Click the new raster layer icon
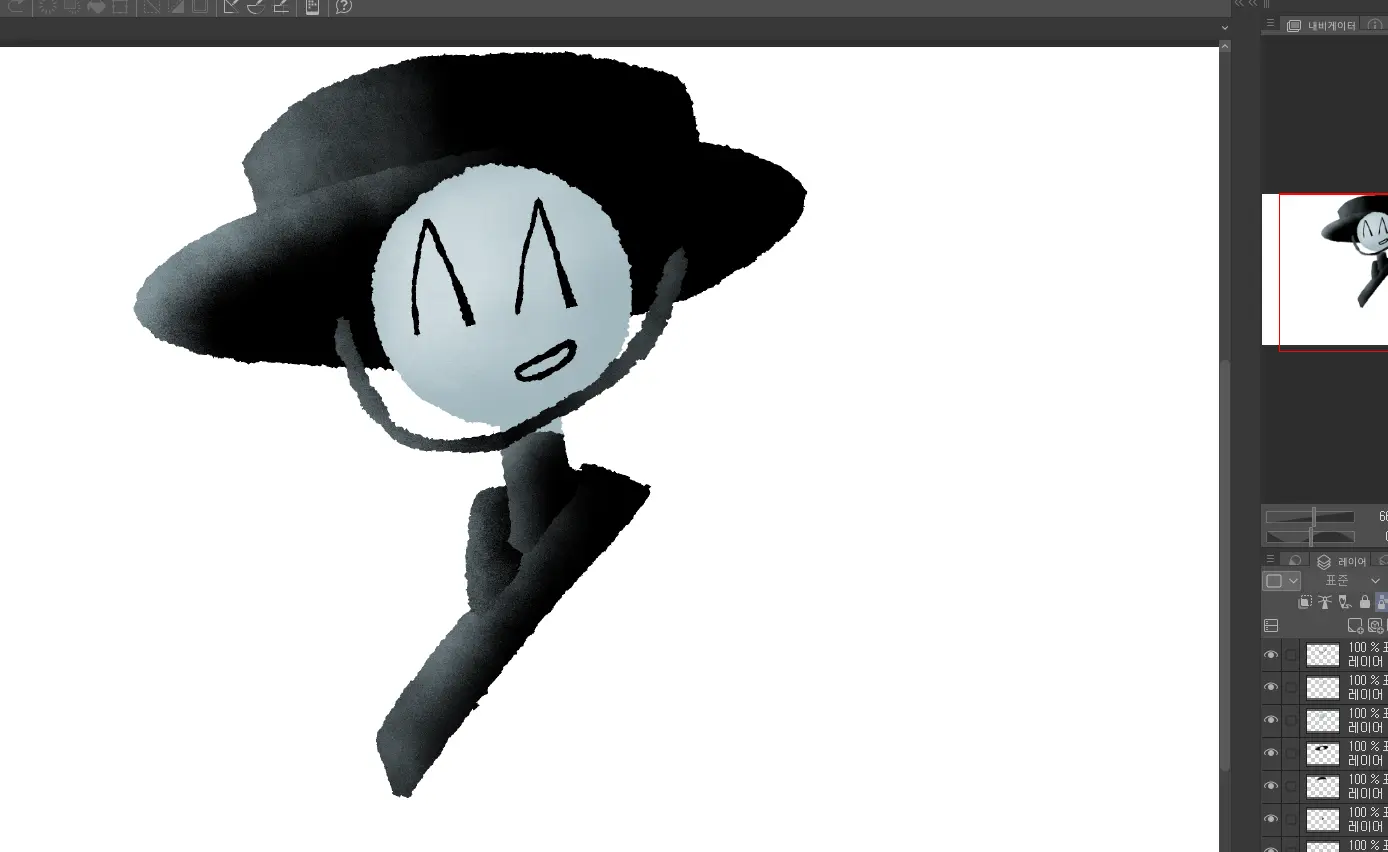This screenshot has height=852, width=1388. [1355, 626]
